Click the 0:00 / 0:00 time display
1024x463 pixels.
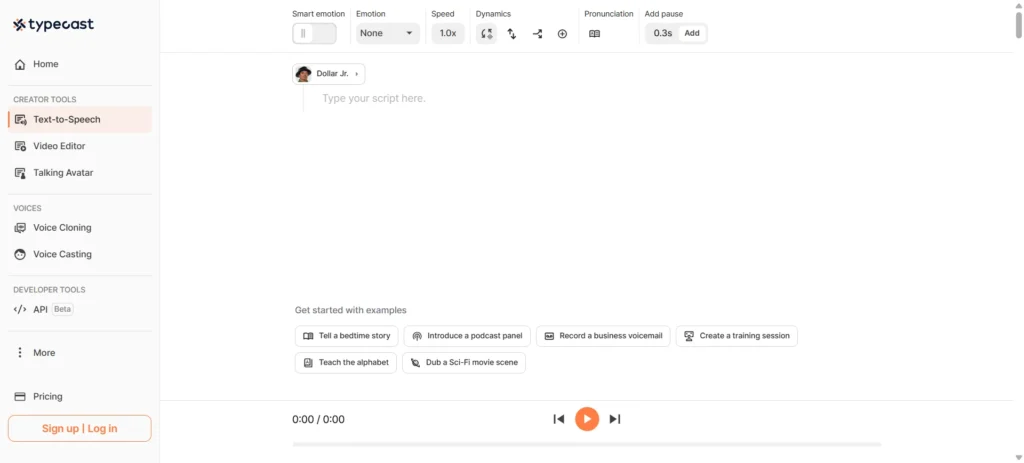point(319,419)
